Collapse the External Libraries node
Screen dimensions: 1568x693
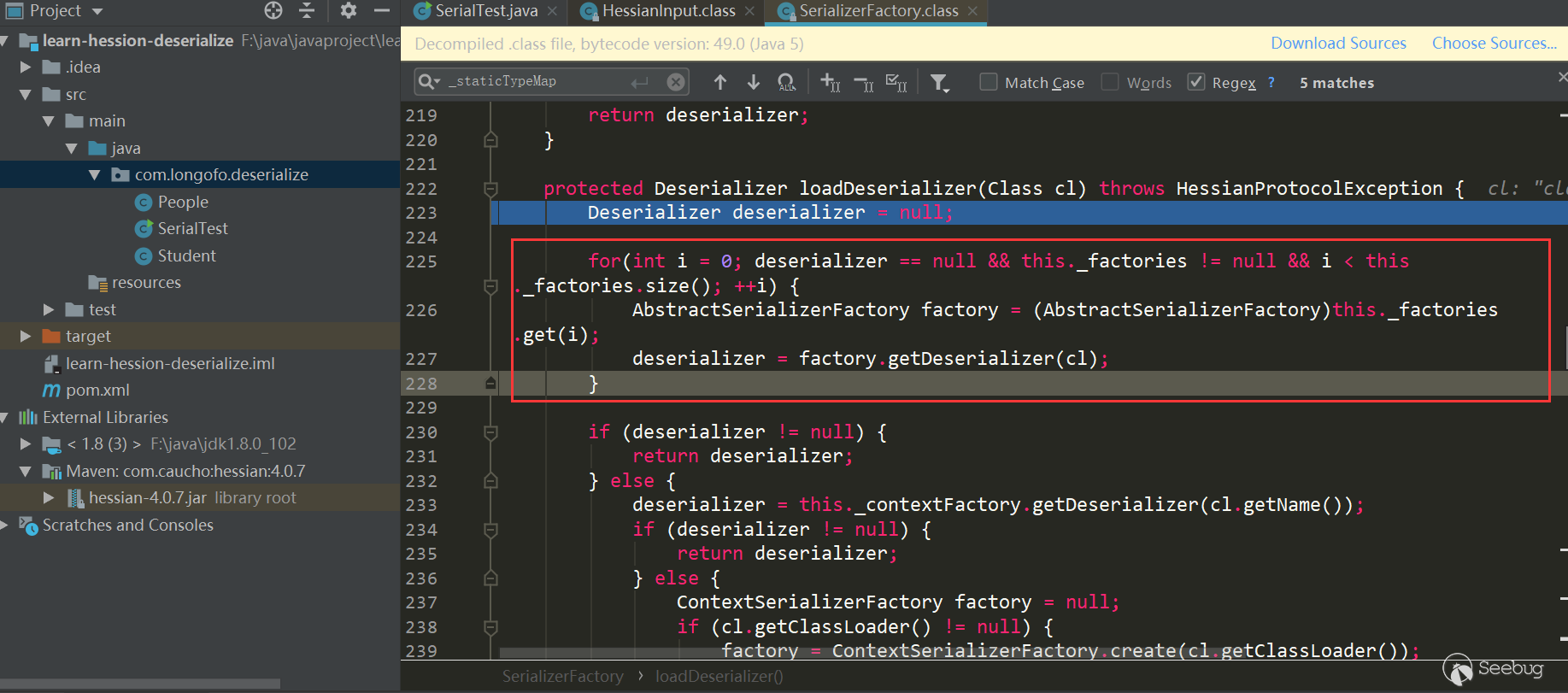[5, 417]
